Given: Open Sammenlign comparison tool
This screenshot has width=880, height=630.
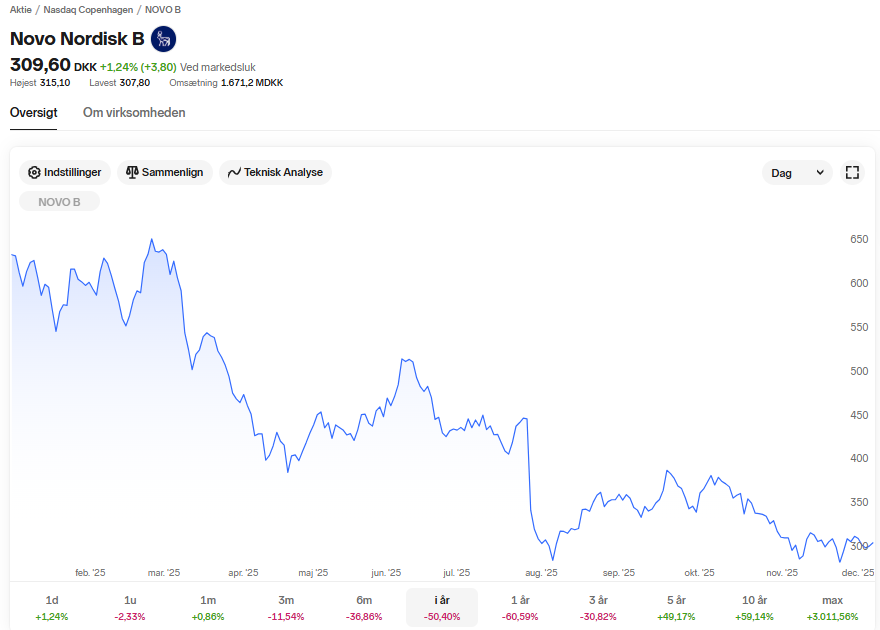Looking at the screenshot, I should point(165,172).
